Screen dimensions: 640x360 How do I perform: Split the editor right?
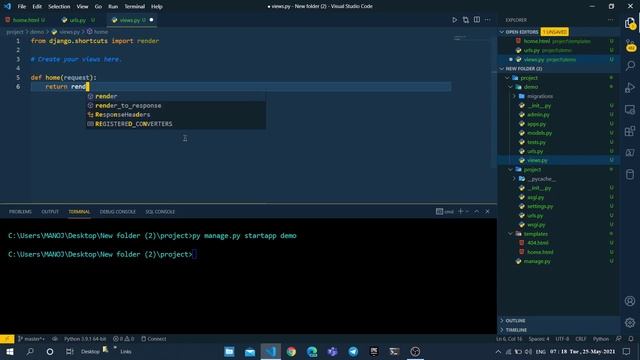click(x=477, y=20)
